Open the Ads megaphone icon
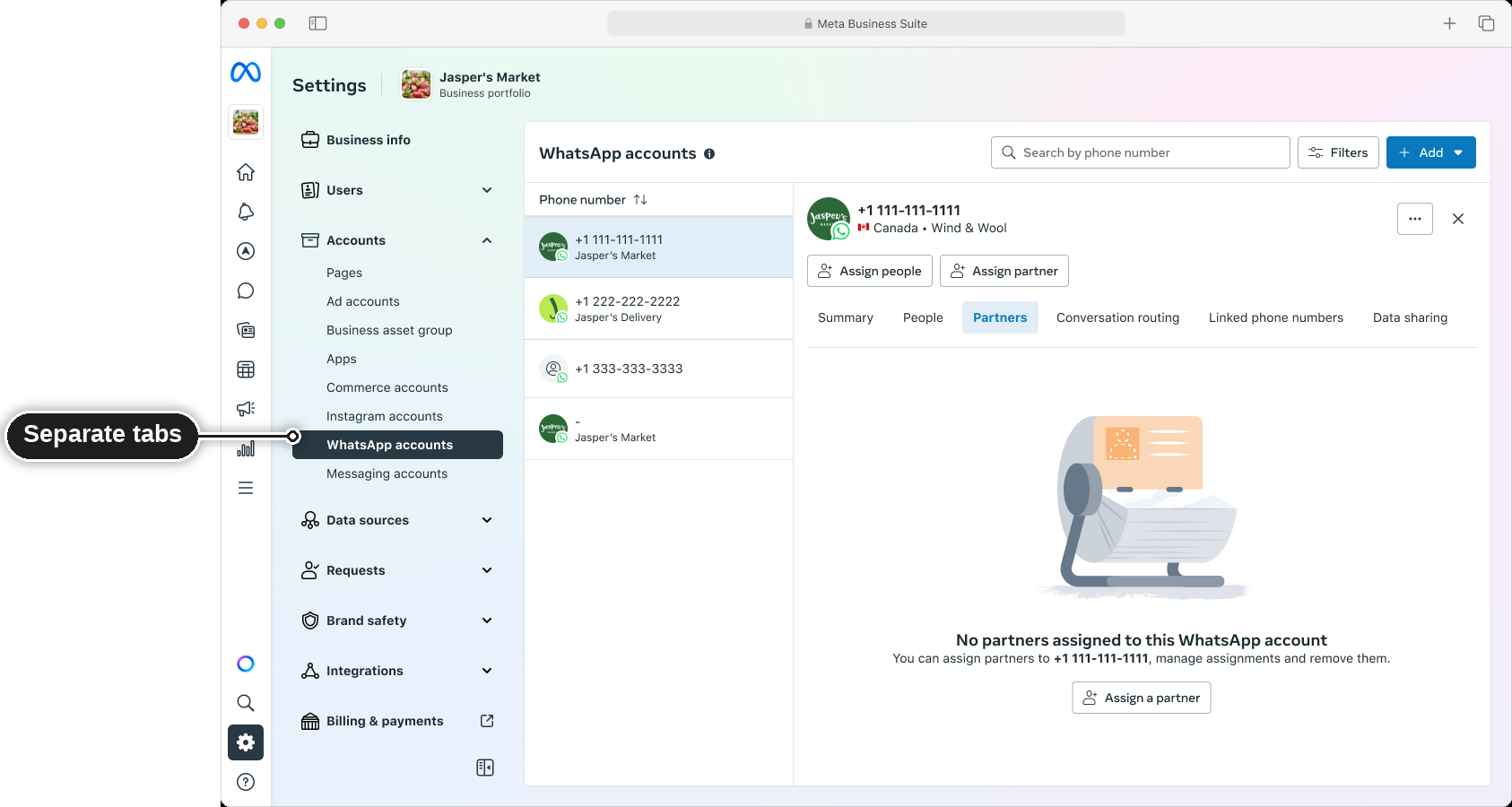Screen dimensions: 1512x807 [x=246, y=409]
